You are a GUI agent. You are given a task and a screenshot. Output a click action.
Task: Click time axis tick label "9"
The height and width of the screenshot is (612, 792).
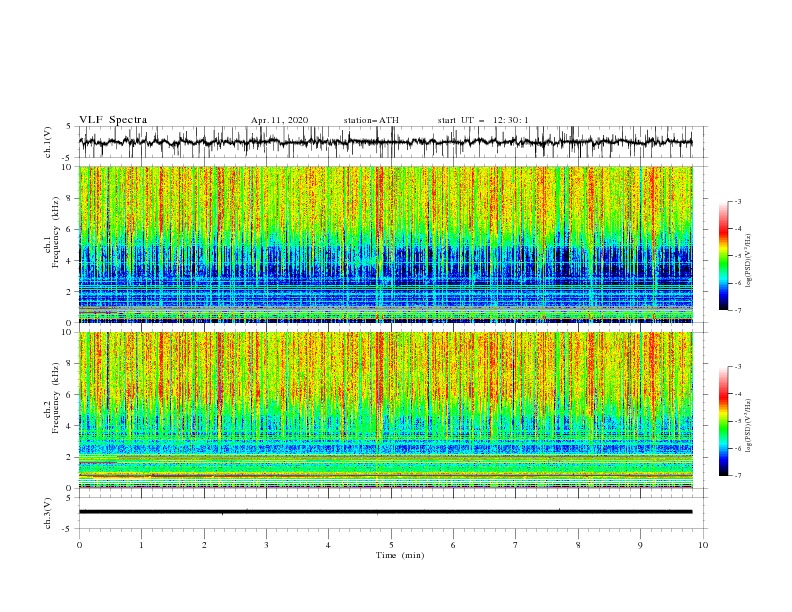(x=640, y=545)
